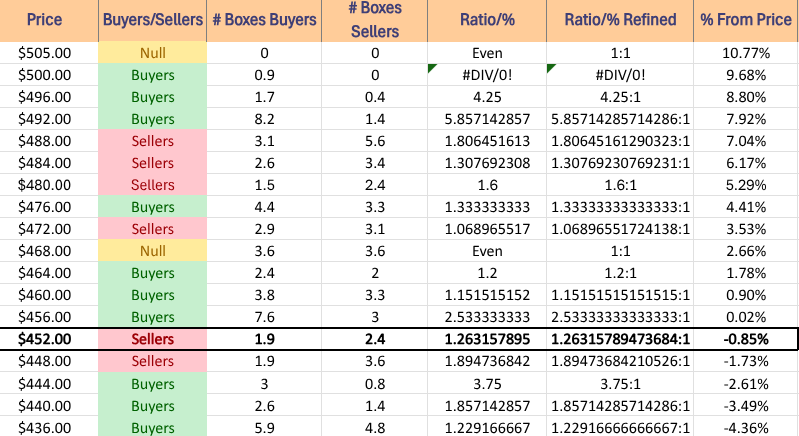Click the $460.00 price cell
The width and height of the screenshot is (799, 436).
pyautogui.click(x=49, y=294)
